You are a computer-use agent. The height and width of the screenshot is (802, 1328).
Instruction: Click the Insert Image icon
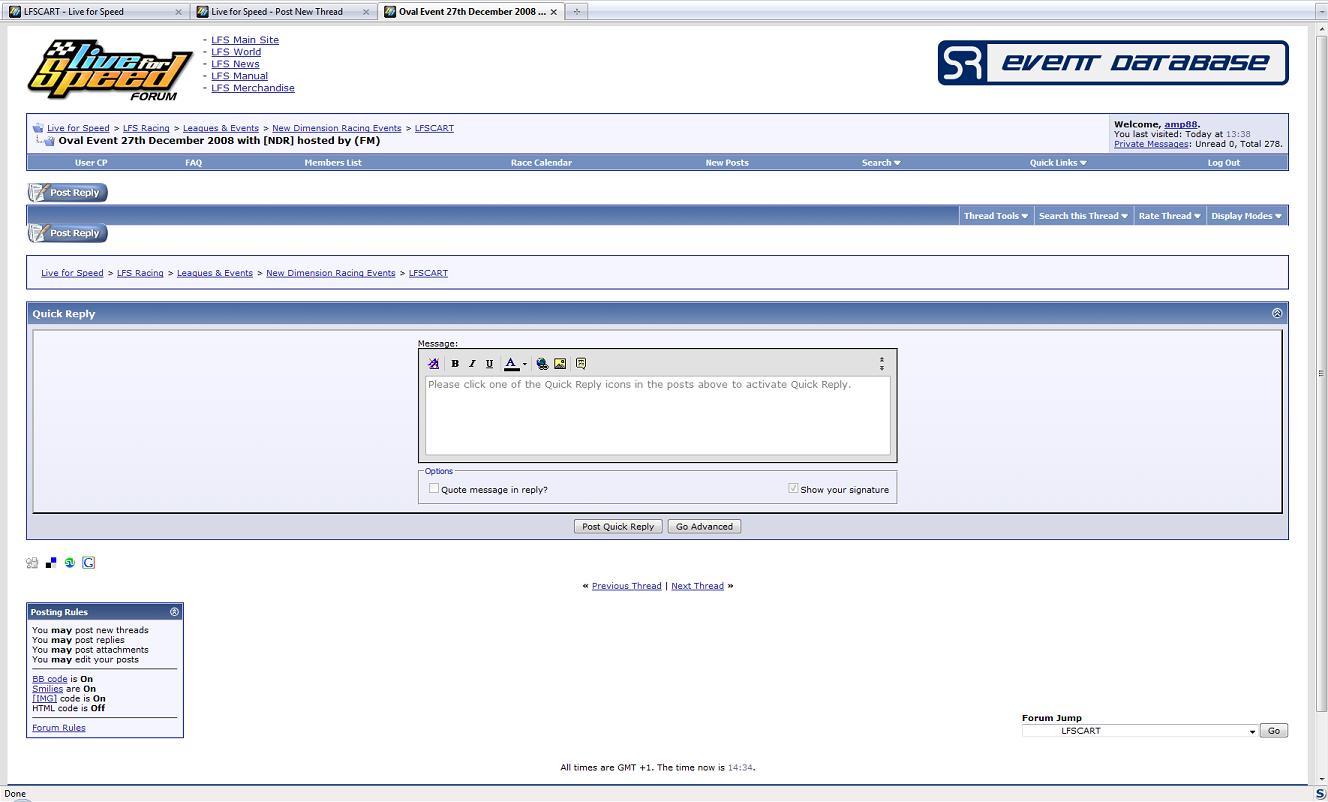pyautogui.click(x=560, y=364)
